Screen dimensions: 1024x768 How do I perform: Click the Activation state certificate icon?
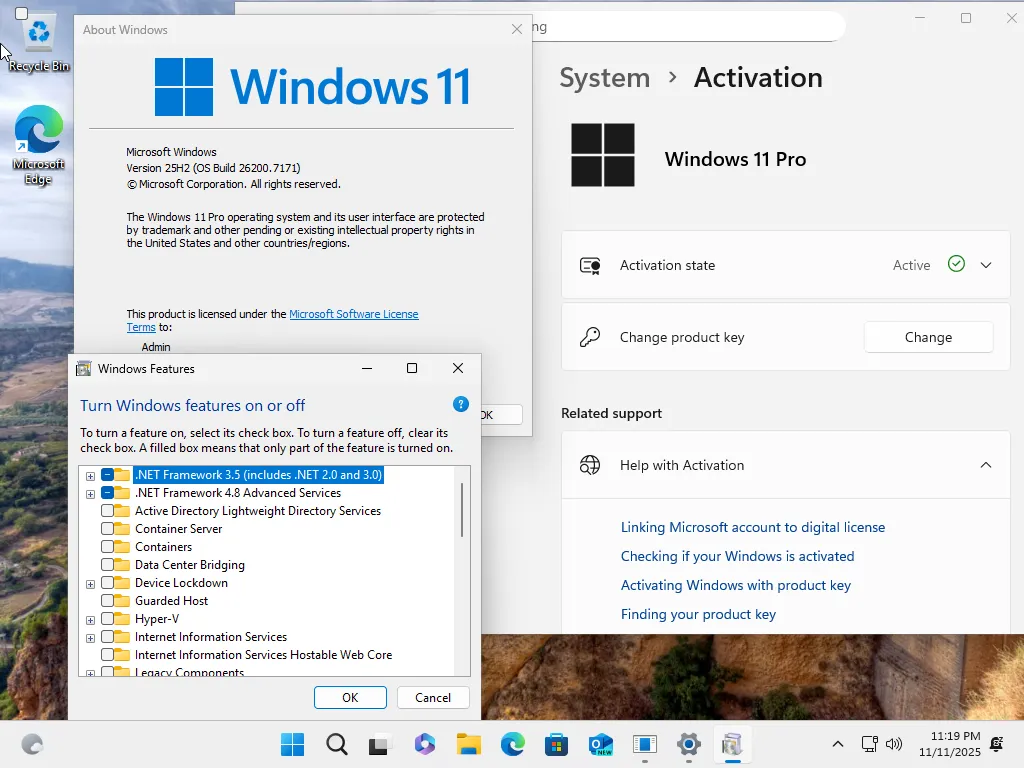(590, 265)
